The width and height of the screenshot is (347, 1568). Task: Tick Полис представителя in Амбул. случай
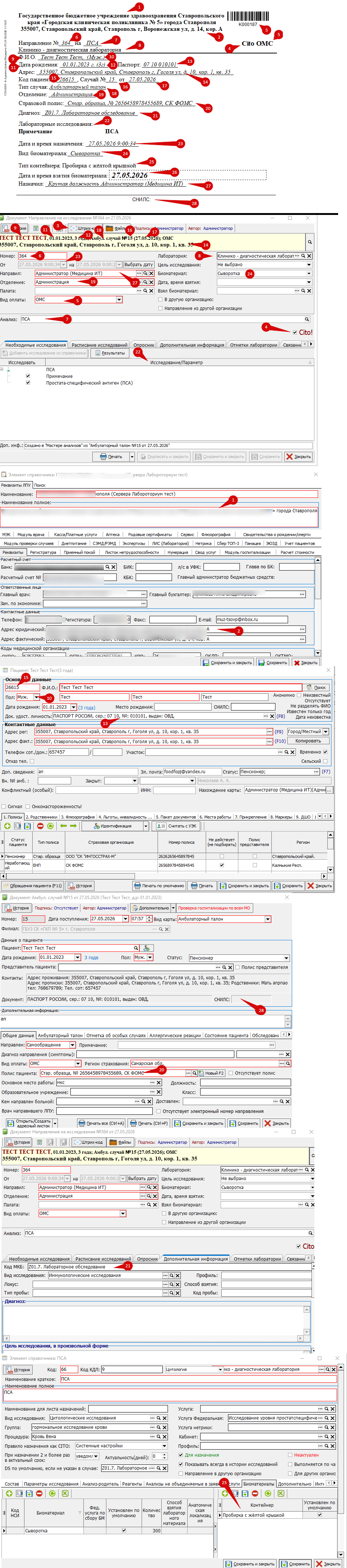click(x=238, y=967)
